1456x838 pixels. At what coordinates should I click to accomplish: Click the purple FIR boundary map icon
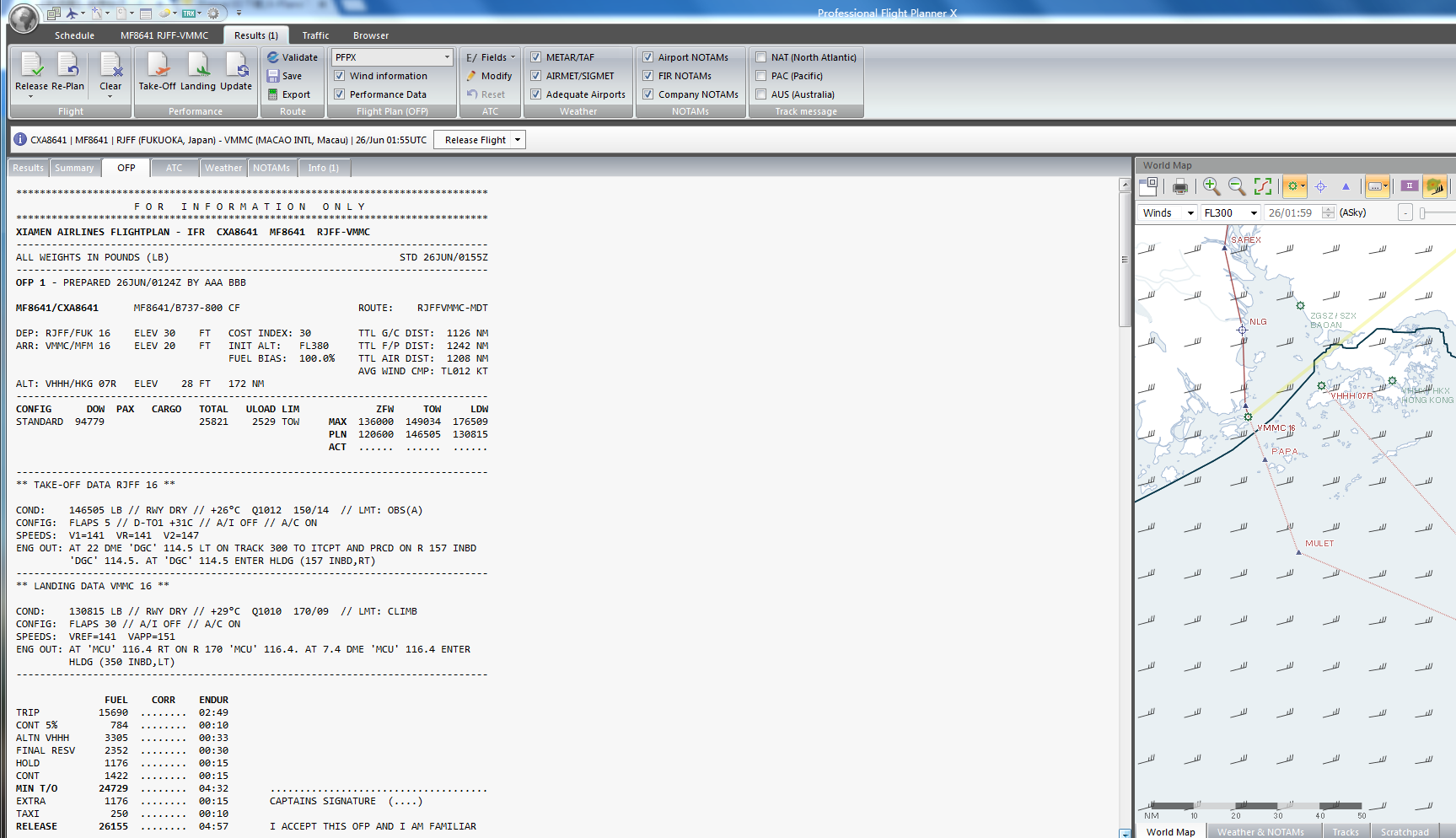[x=1409, y=186]
